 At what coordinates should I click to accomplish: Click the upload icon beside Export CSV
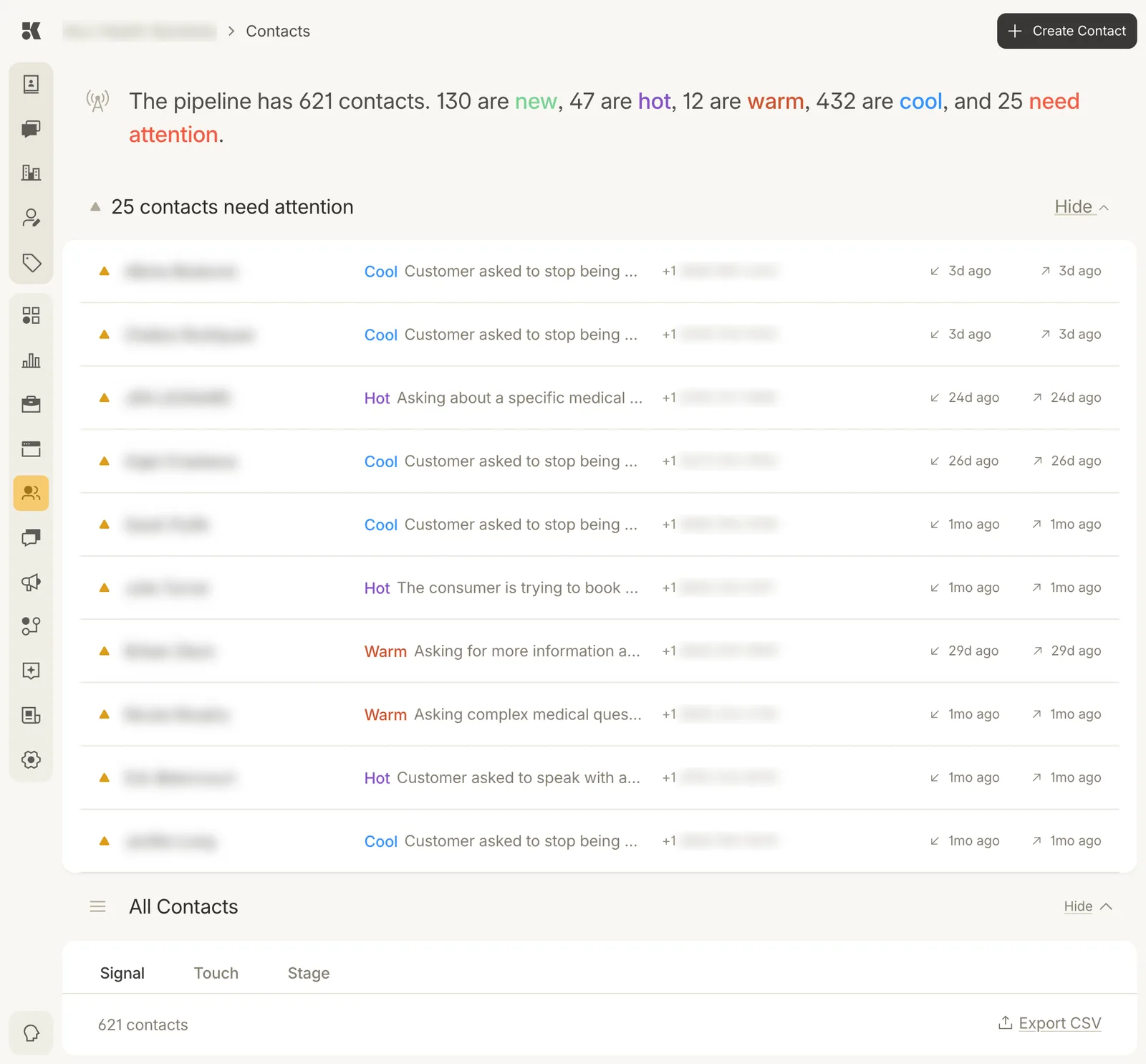pyautogui.click(x=1006, y=1022)
